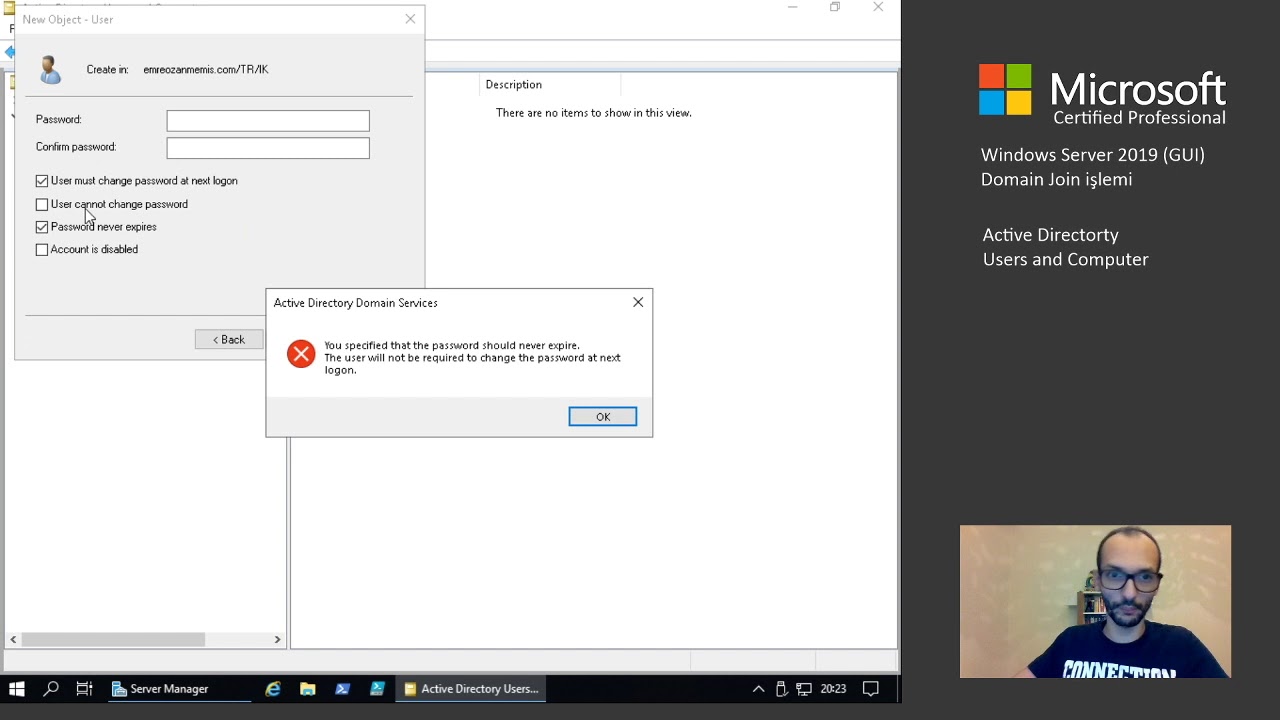The image size is (1280, 720).
Task: Click the USB safely remove tray icon
Action: click(x=781, y=689)
